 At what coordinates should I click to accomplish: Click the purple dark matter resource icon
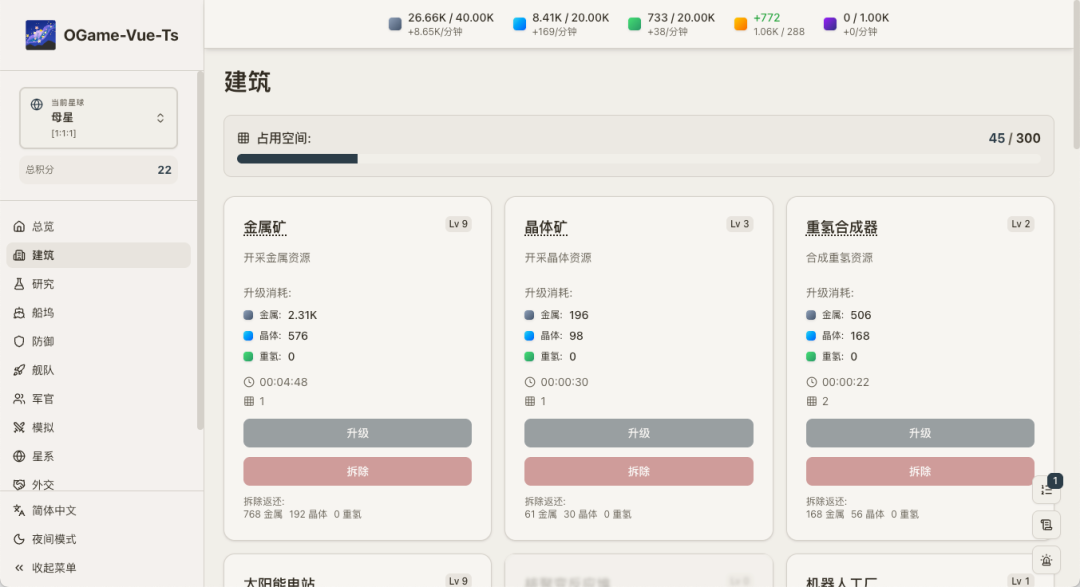830,24
